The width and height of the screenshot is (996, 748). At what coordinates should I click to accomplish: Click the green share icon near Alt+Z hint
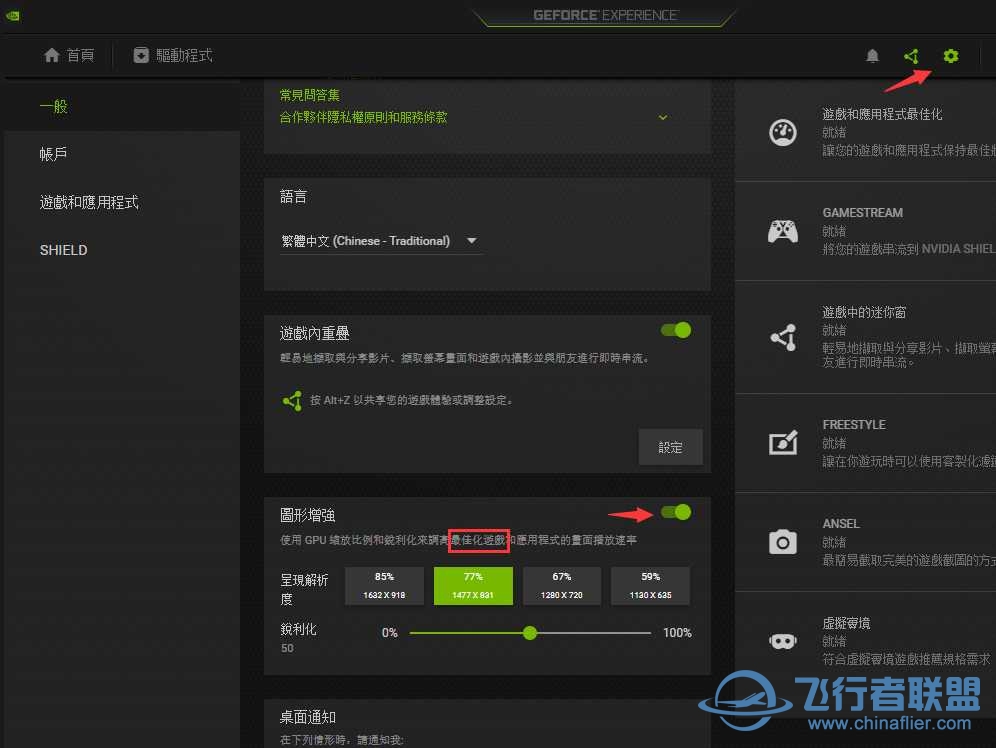[292, 400]
